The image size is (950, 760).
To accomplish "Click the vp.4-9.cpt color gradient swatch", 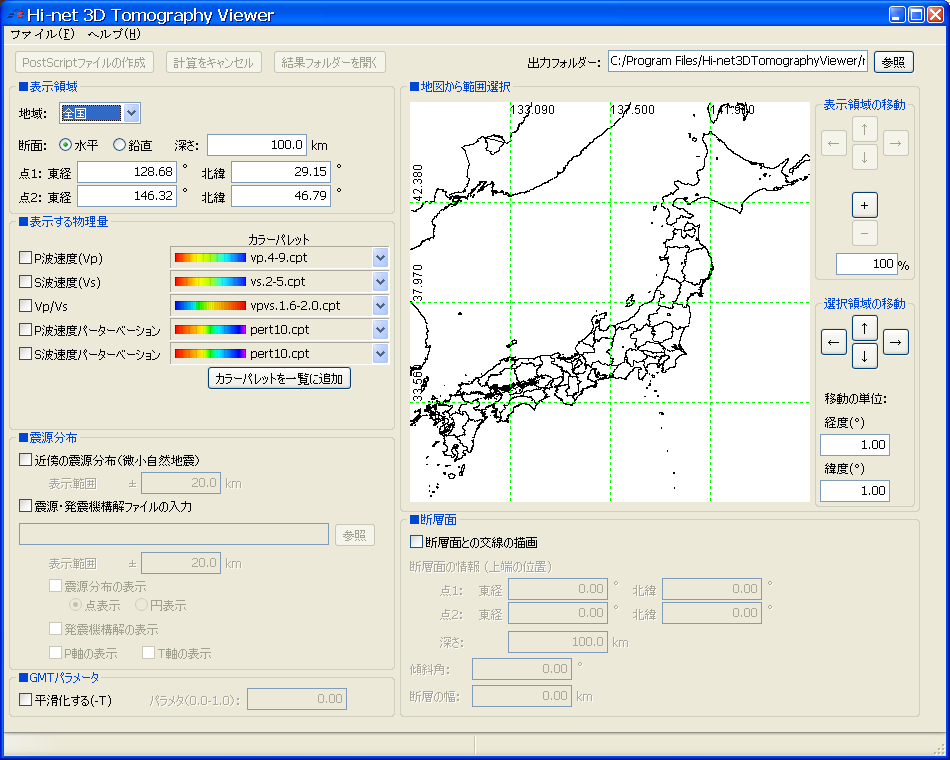I will [x=210, y=258].
